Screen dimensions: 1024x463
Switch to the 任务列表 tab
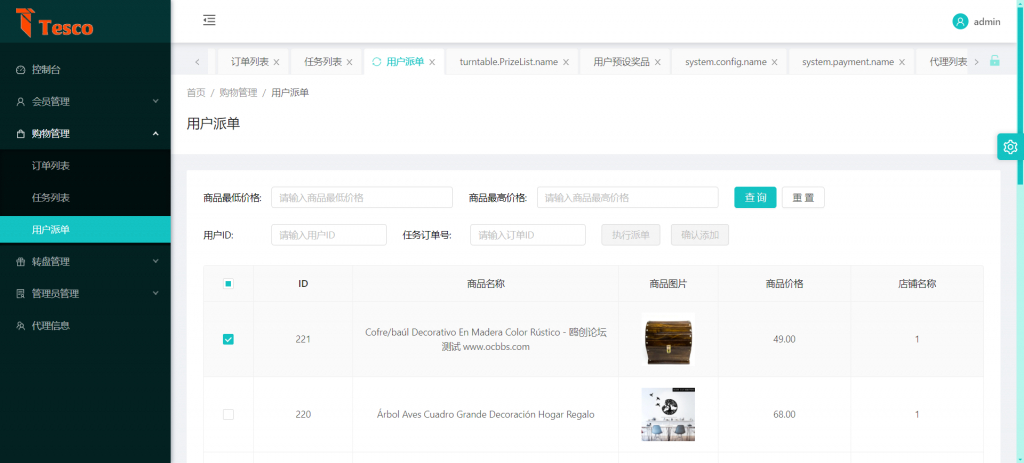click(x=322, y=62)
